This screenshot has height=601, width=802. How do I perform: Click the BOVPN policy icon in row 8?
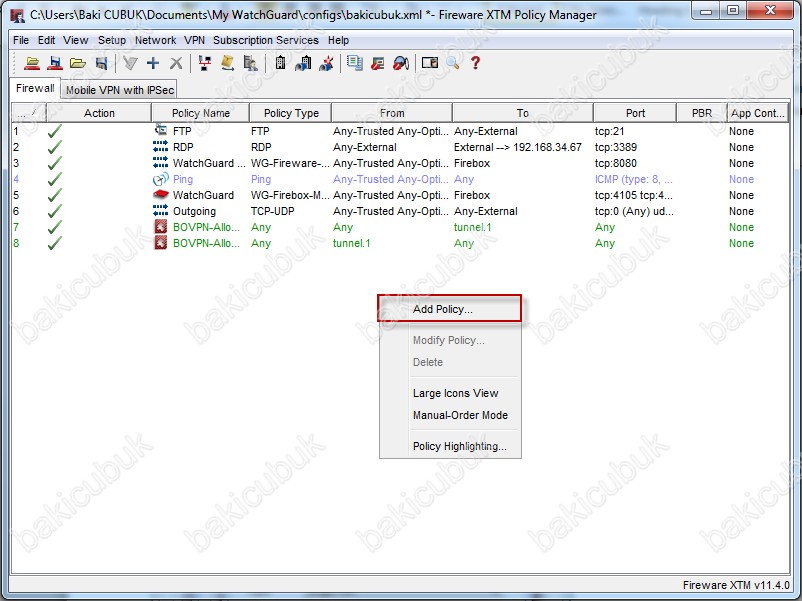(x=161, y=243)
